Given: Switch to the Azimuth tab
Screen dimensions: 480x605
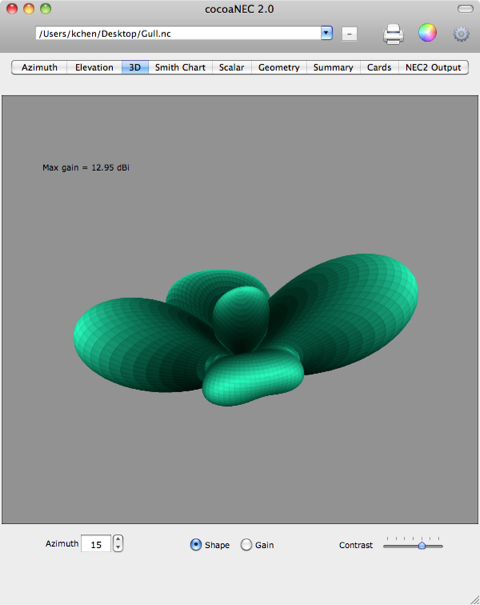Looking at the screenshot, I should 39,67.
